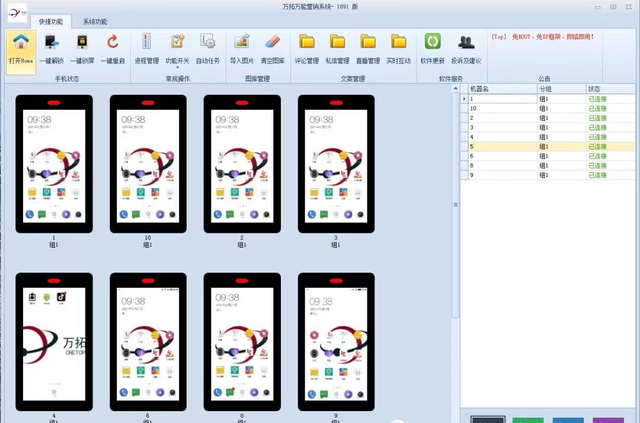Switch to the 系统功能 tab
Image resolution: width=640 pixels, height=423 pixels.
pyautogui.click(x=95, y=20)
